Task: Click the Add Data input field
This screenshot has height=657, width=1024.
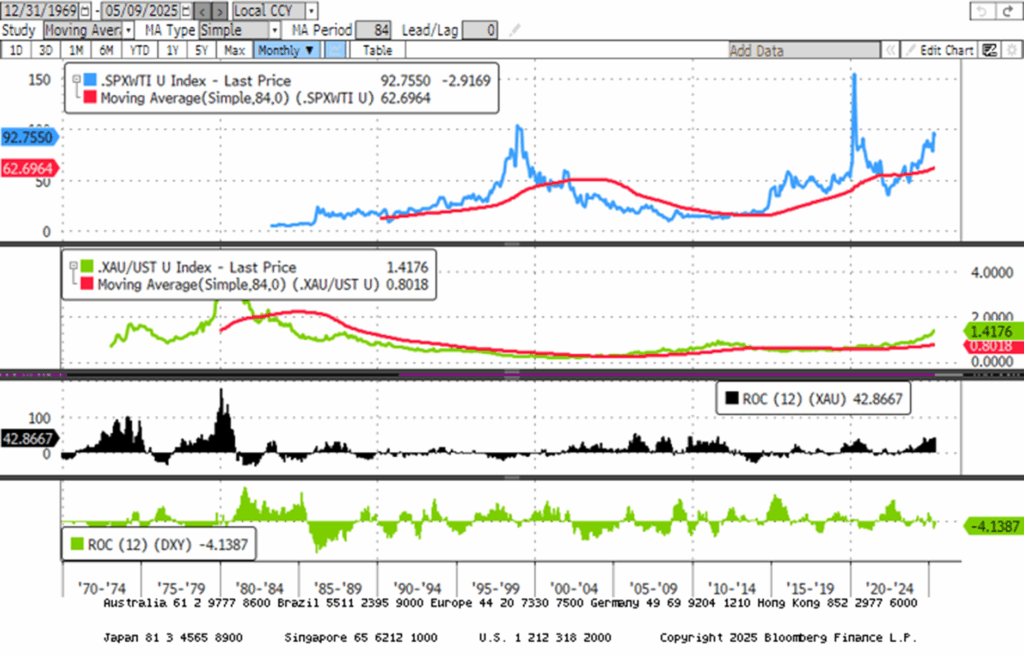Action: point(804,50)
